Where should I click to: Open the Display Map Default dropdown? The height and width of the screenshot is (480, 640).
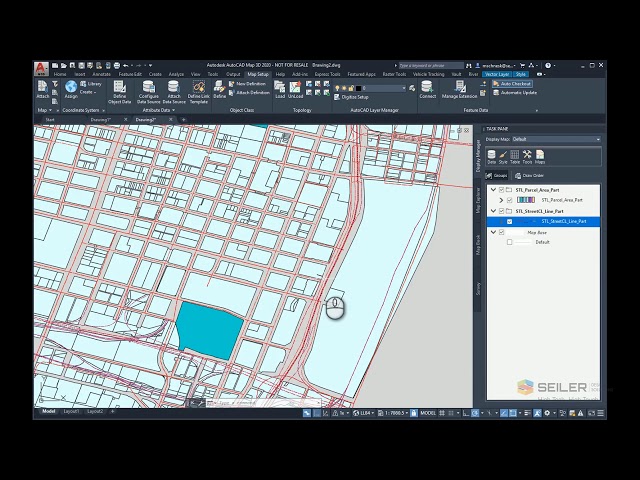tap(556, 139)
